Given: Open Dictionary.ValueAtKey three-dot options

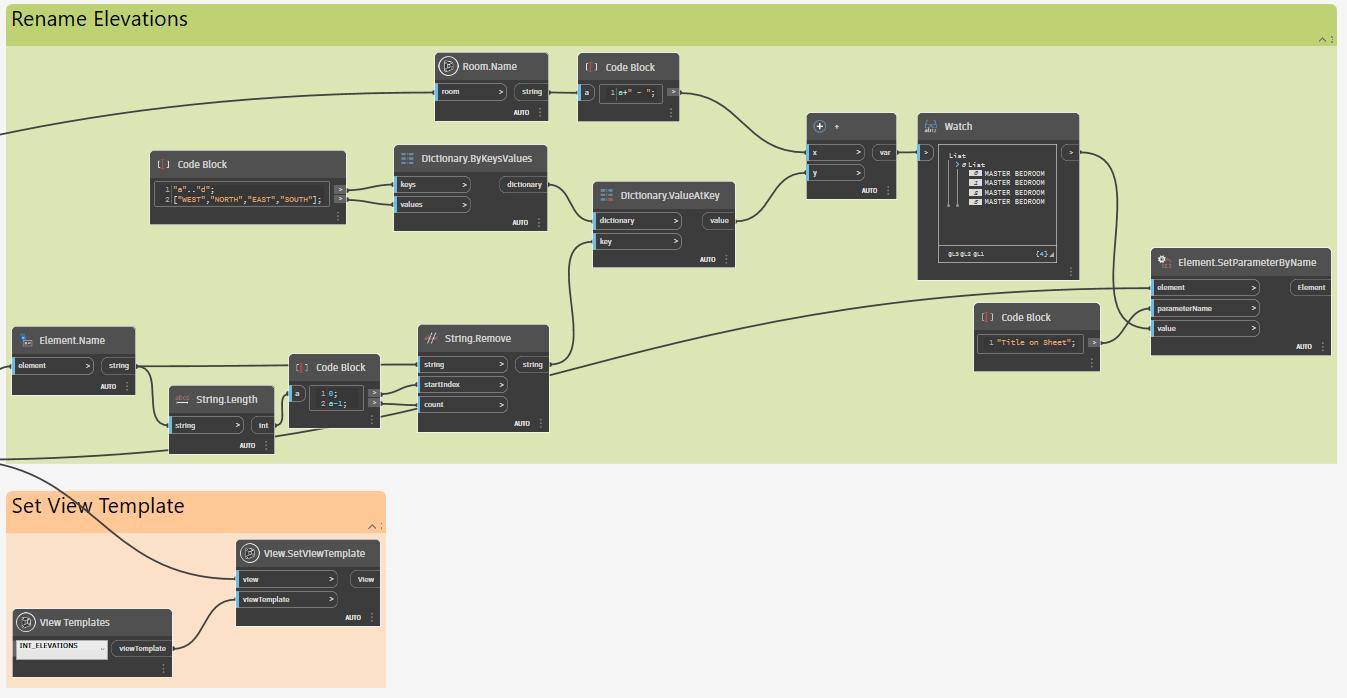Looking at the screenshot, I should (727, 259).
